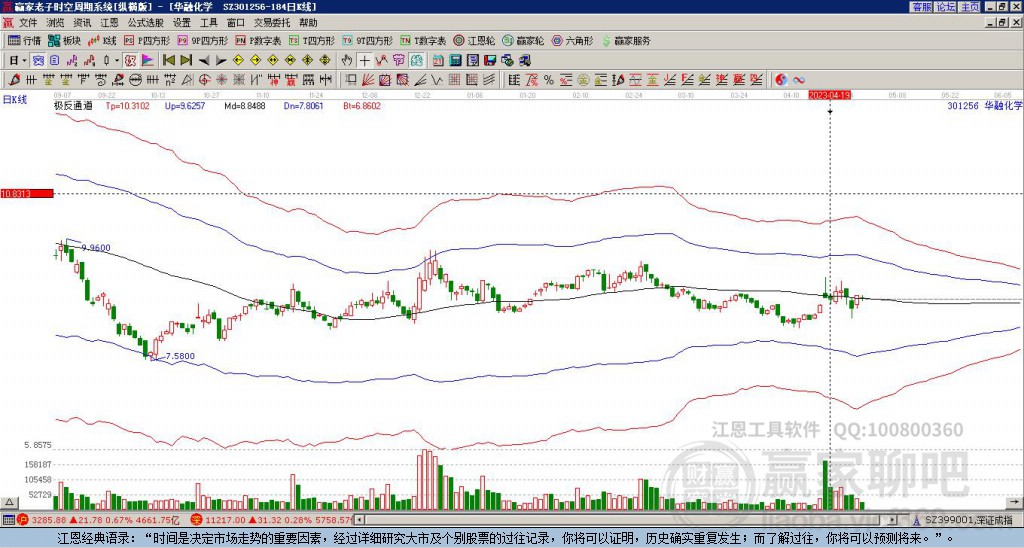Click the Up=9.6257 value
1024x548 pixels.
coord(185,105)
